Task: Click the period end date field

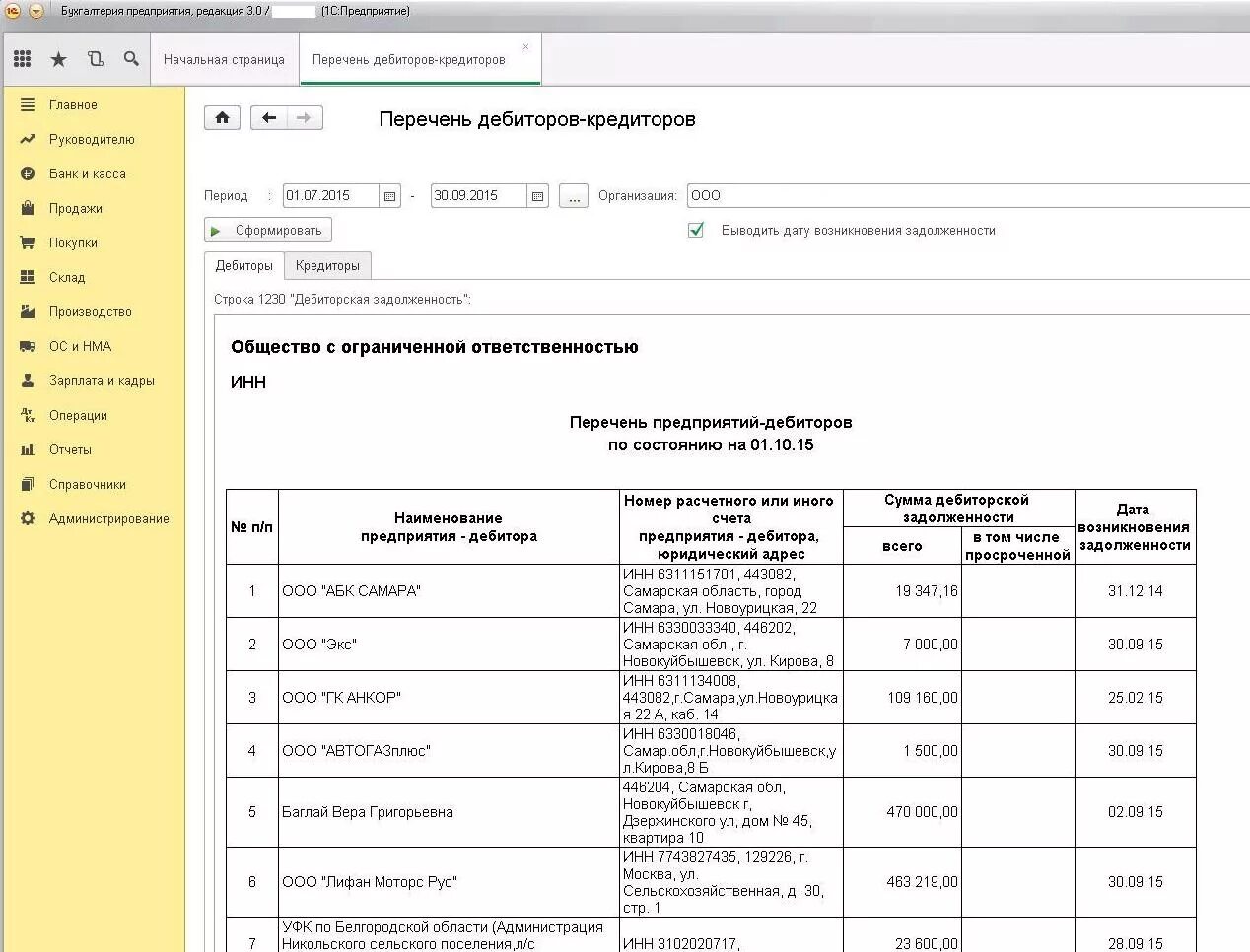Action: coord(478,196)
